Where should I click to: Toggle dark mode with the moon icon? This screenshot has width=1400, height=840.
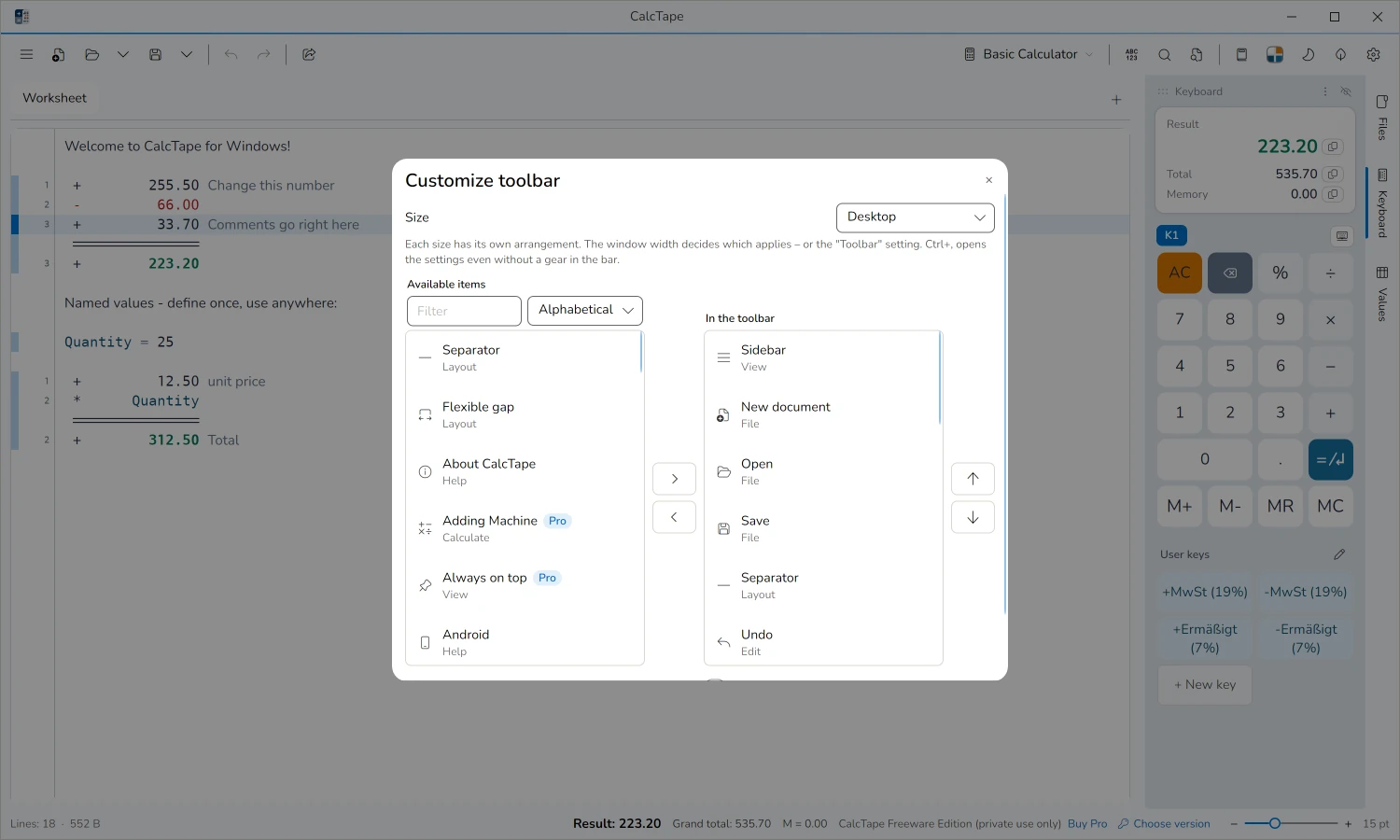[1308, 54]
